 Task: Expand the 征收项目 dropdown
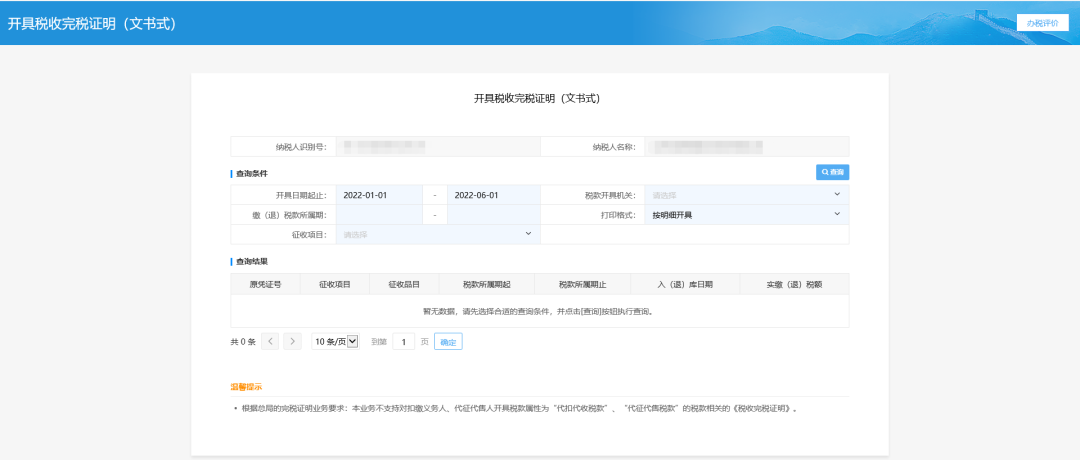coord(437,235)
